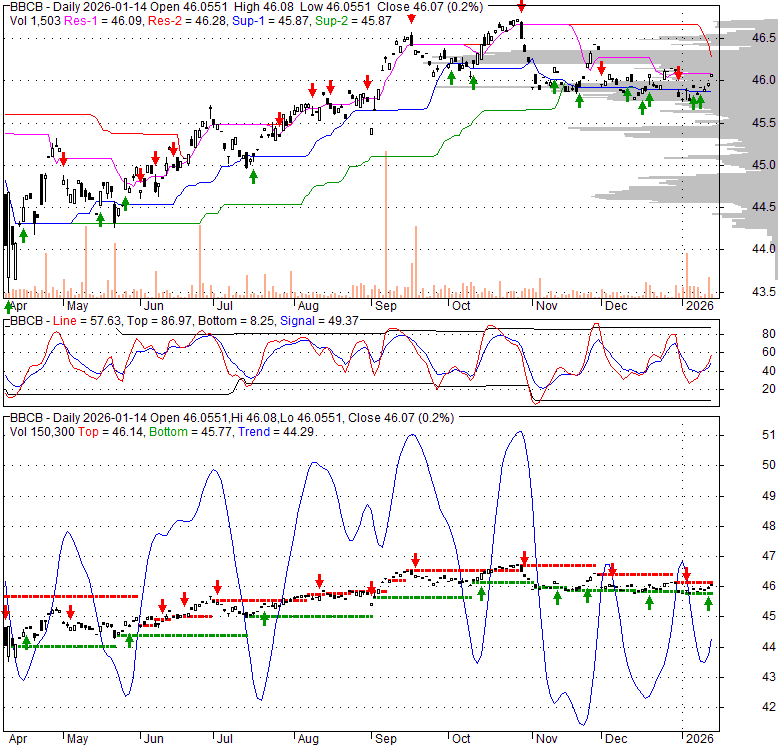Click the green up arrow below mid-July candles in the top chart
This screenshot has width=780, height=745.
point(253,176)
